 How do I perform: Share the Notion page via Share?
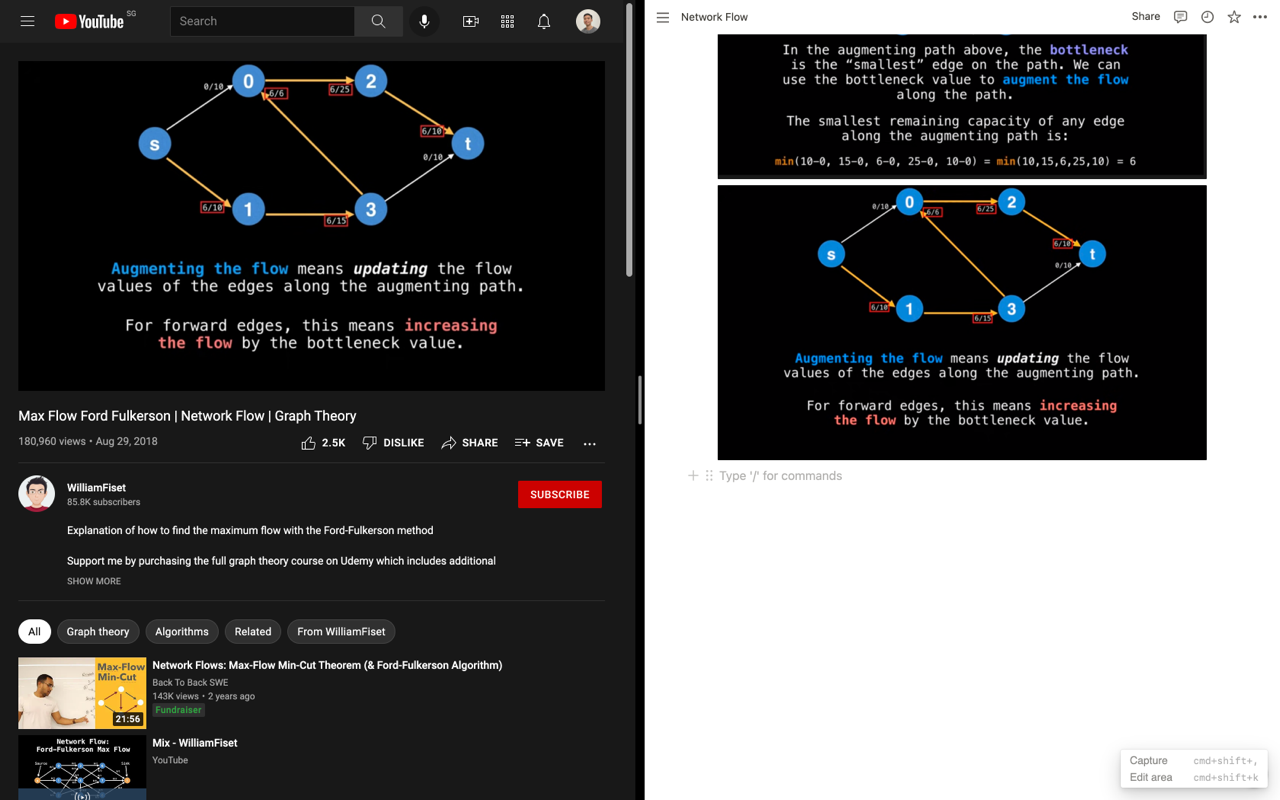(1146, 17)
